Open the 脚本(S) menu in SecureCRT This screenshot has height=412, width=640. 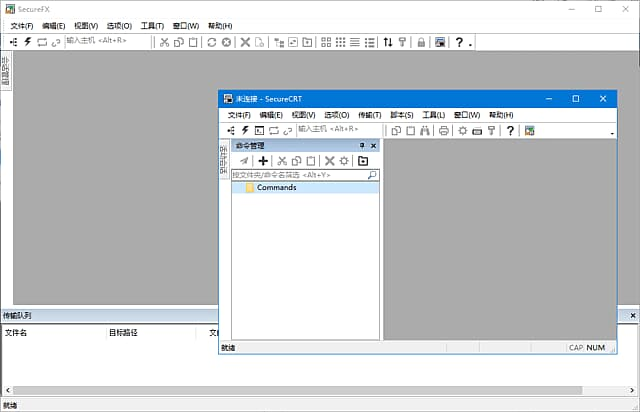pos(402,114)
